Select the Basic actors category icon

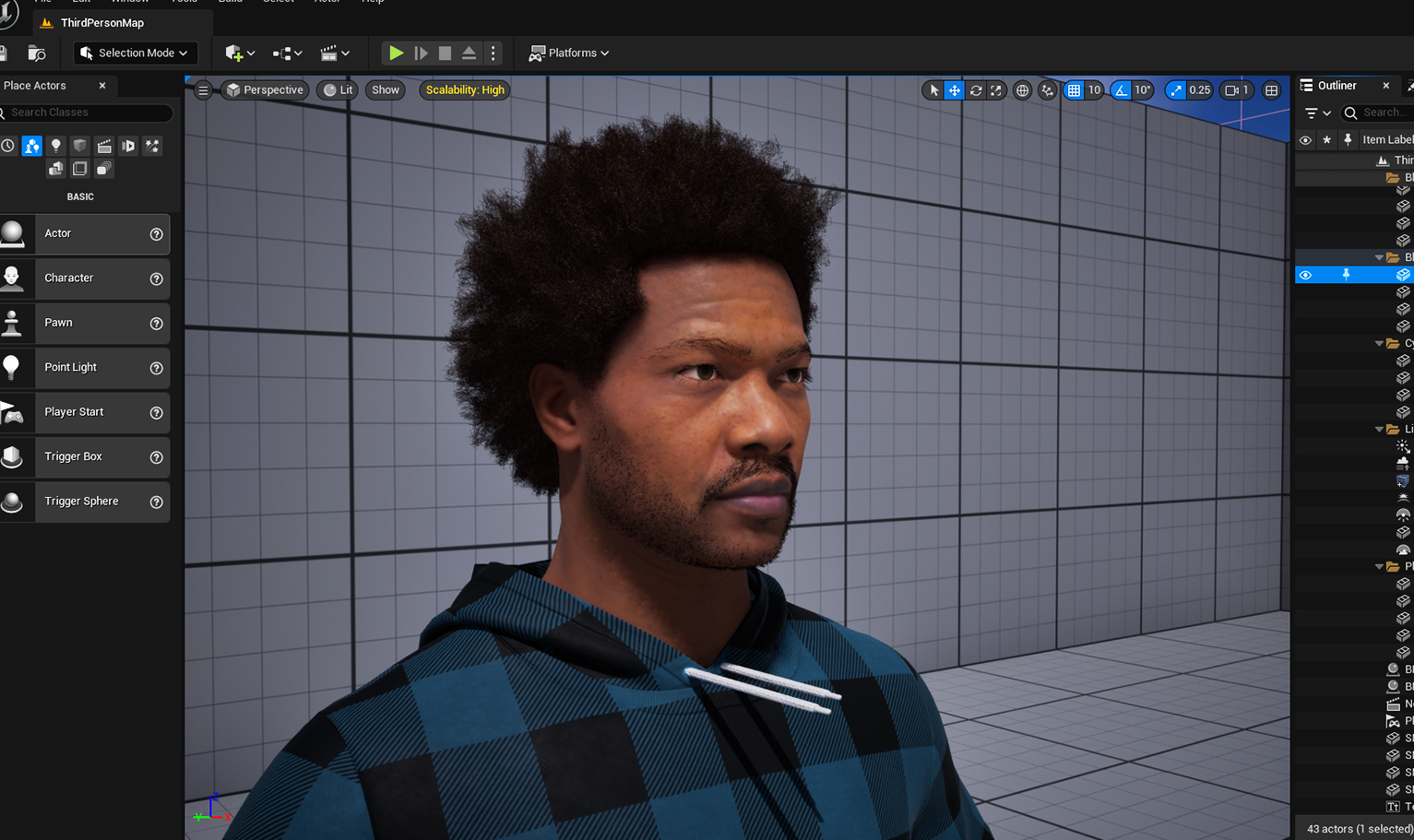(32, 146)
